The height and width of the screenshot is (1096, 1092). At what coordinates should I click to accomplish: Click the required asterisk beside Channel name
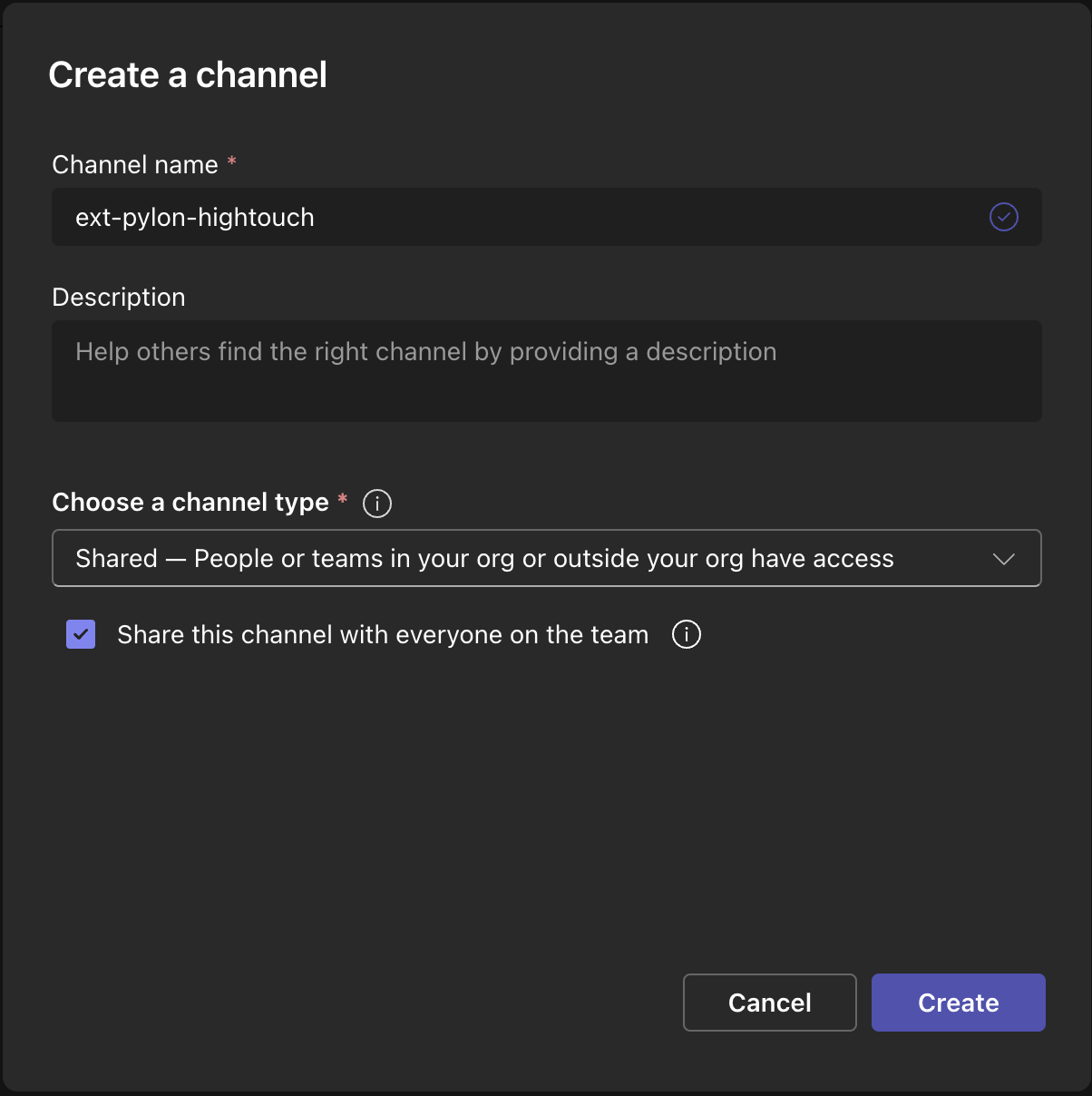(232, 161)
